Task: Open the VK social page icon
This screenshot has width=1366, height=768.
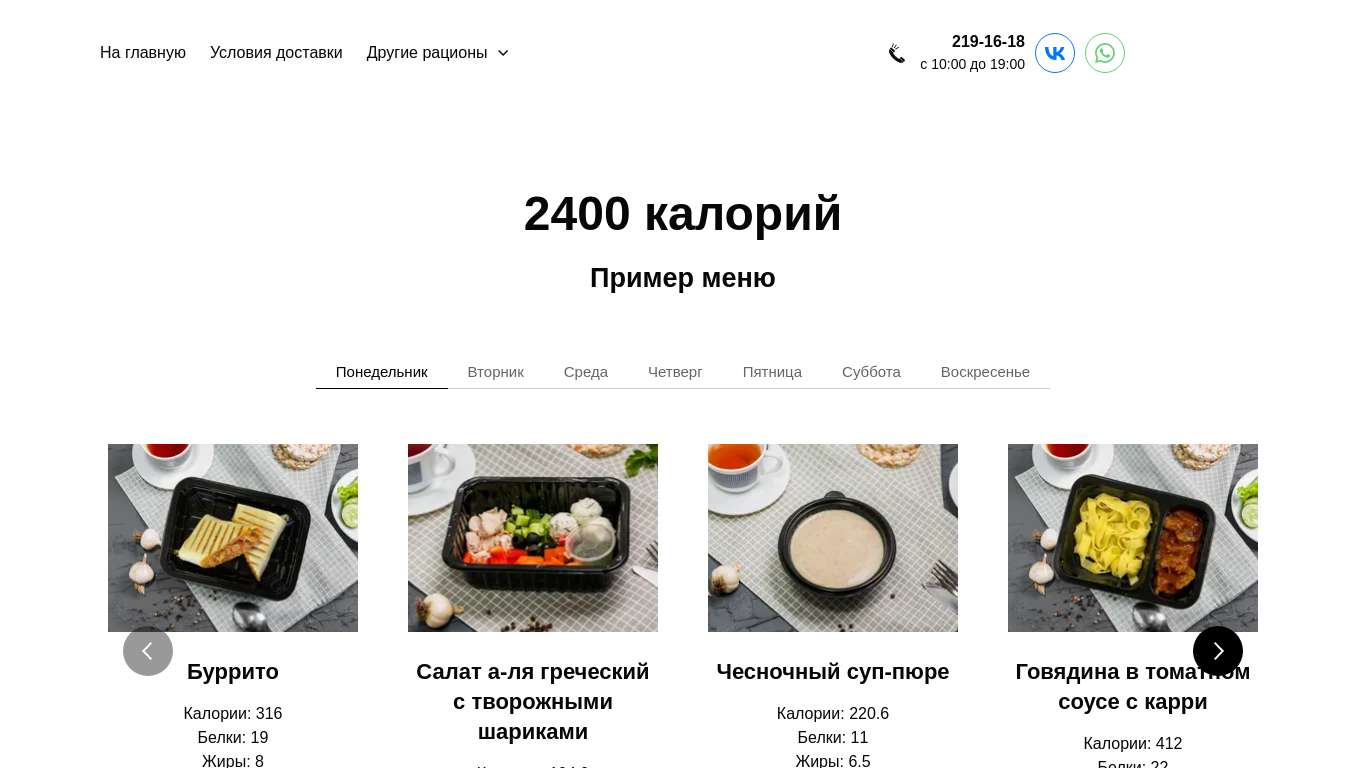Action: pyautogui.click(x=1055, y=53)
